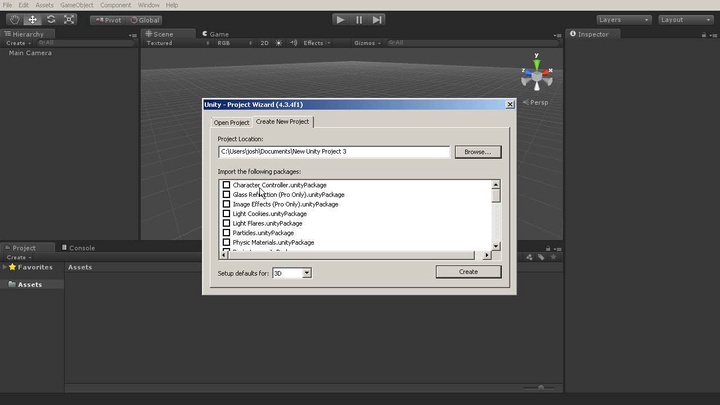The image size is (720, 405).
Task: Open the Setup defaults for dropdown
Action: (x=292, y=273)
